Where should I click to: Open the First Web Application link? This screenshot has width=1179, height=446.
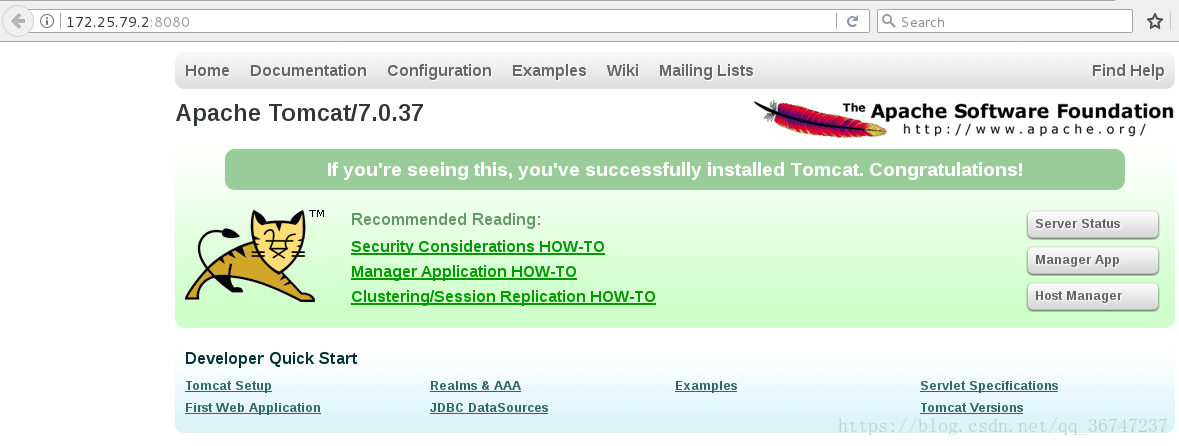[x=253, y=408]
